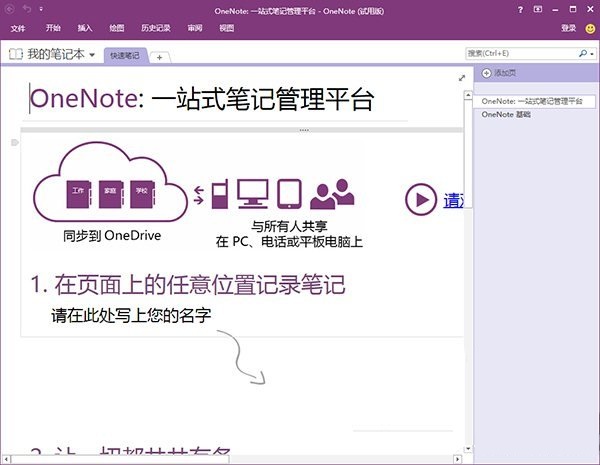Click 添加页 to add a page

(x=500, y=74)
